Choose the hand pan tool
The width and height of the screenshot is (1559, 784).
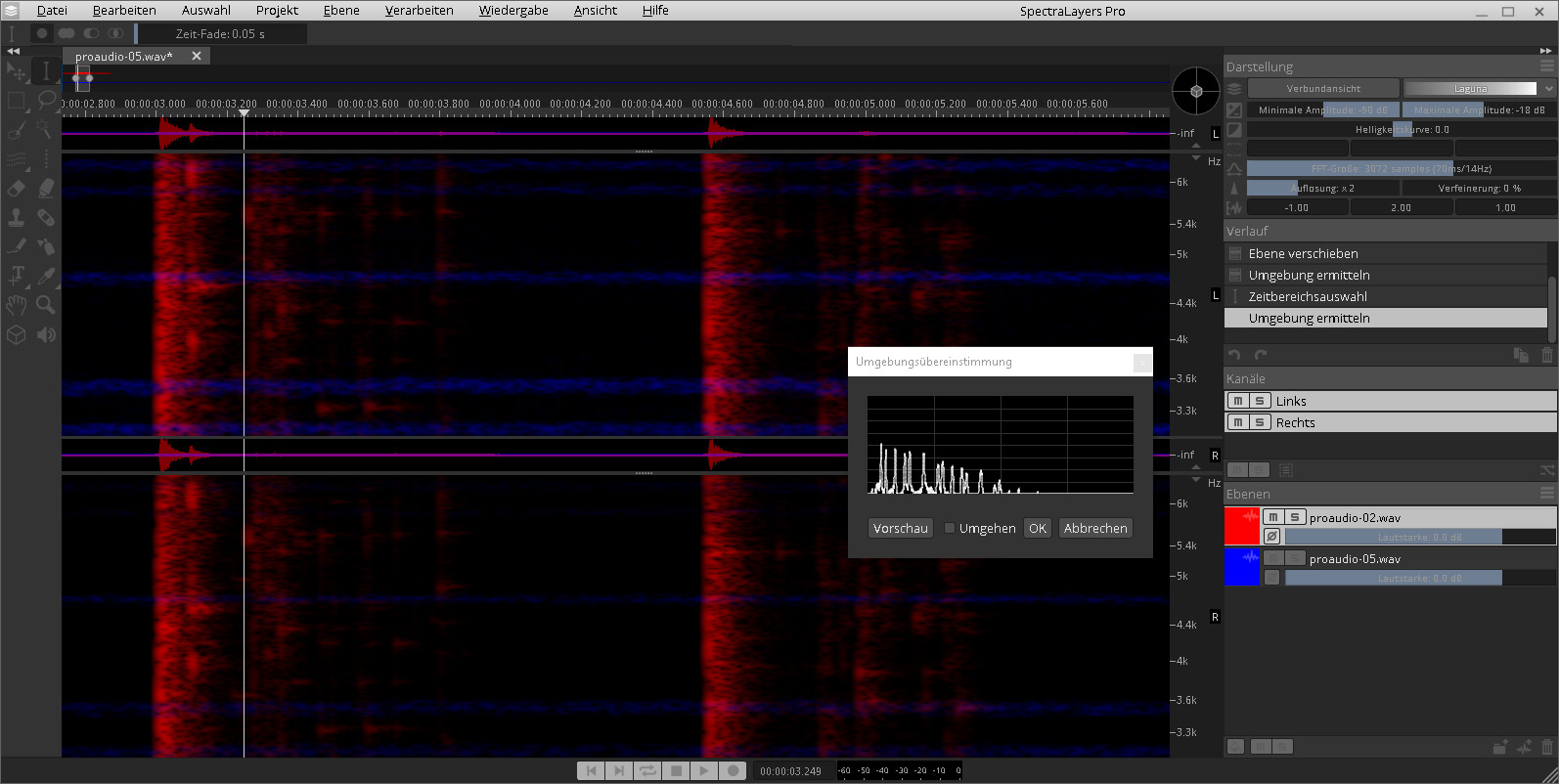tap(17, 305)
